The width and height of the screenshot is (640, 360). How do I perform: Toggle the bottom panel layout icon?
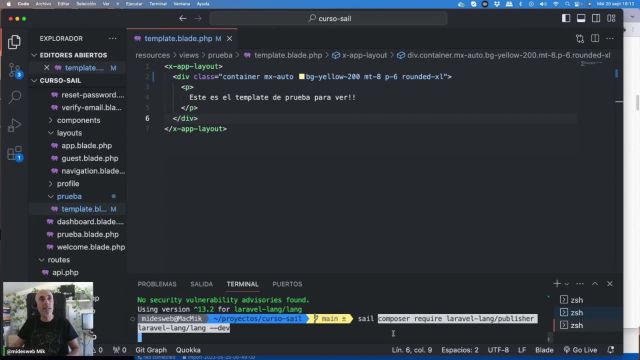[x=581, y=18]
